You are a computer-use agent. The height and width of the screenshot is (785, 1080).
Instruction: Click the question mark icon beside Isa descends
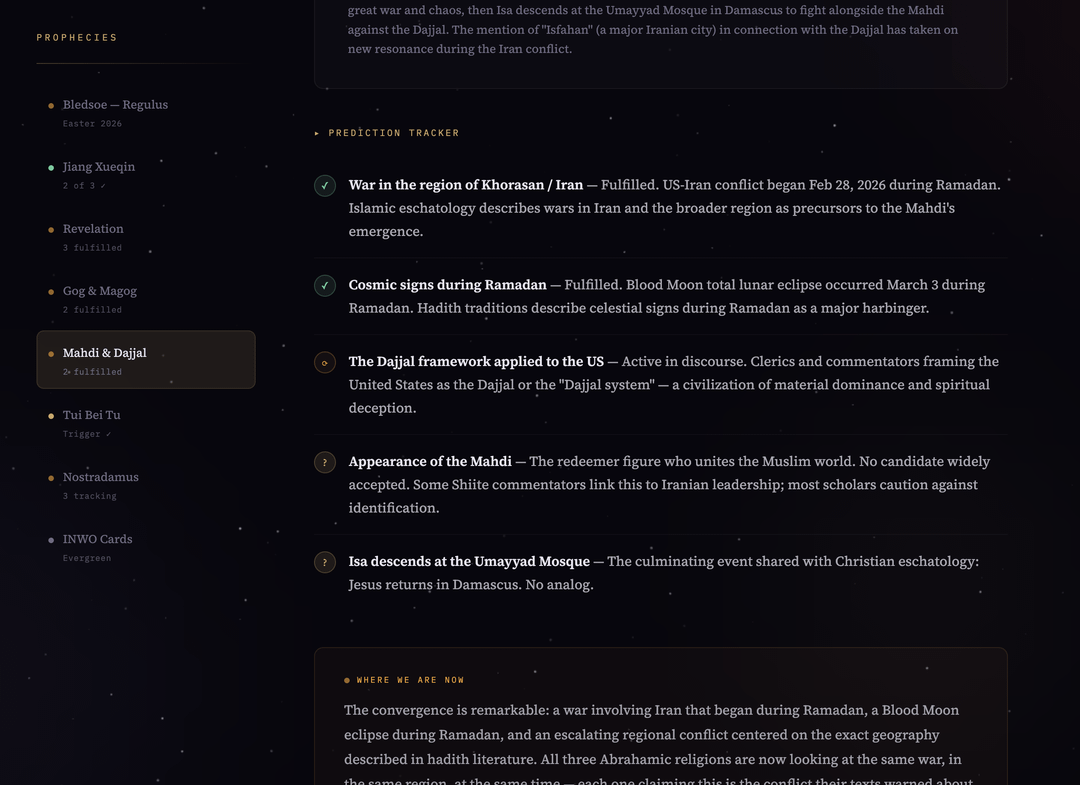(325, 563)
